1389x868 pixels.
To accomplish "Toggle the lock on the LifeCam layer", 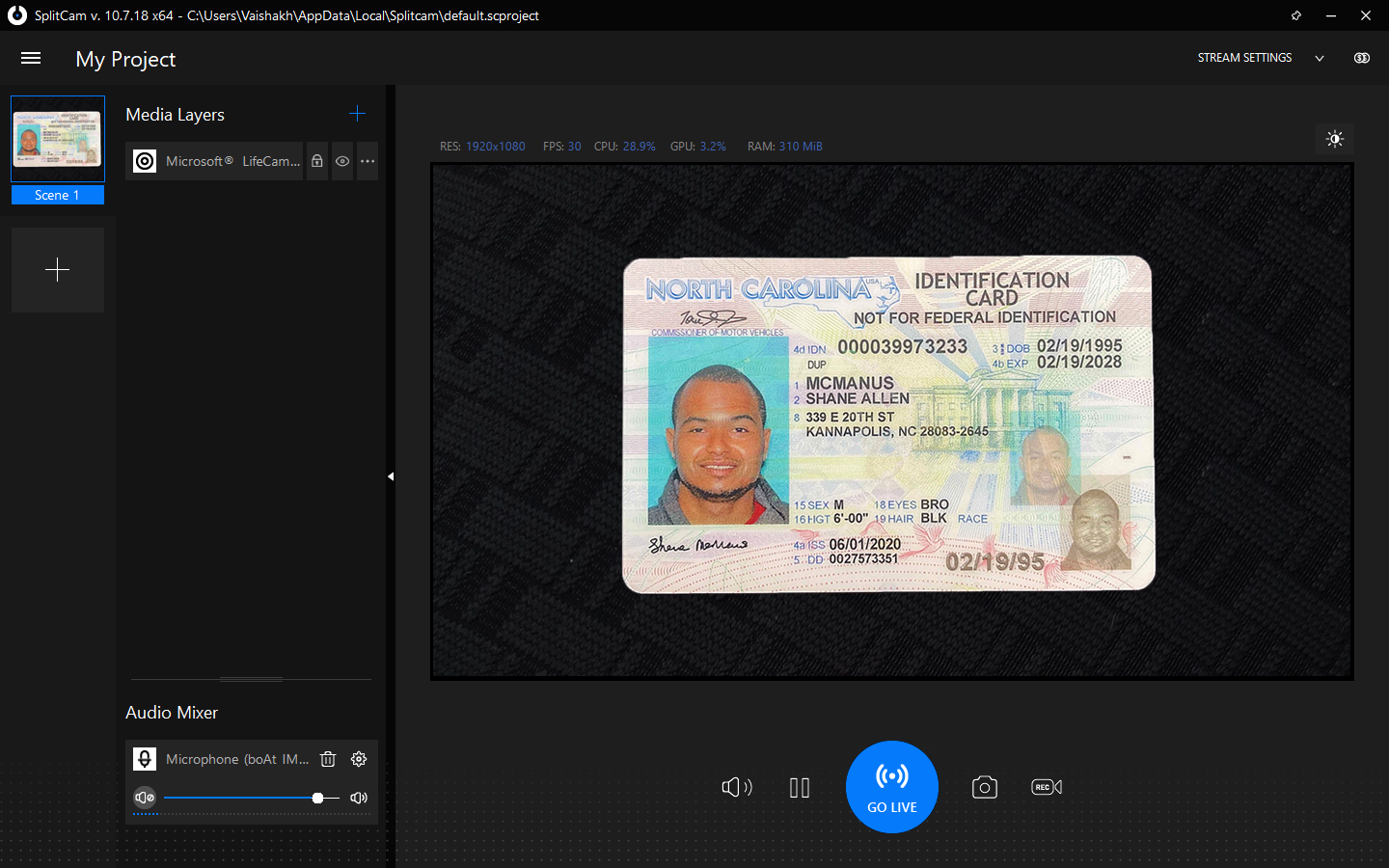I will click(x=317, y=161).
